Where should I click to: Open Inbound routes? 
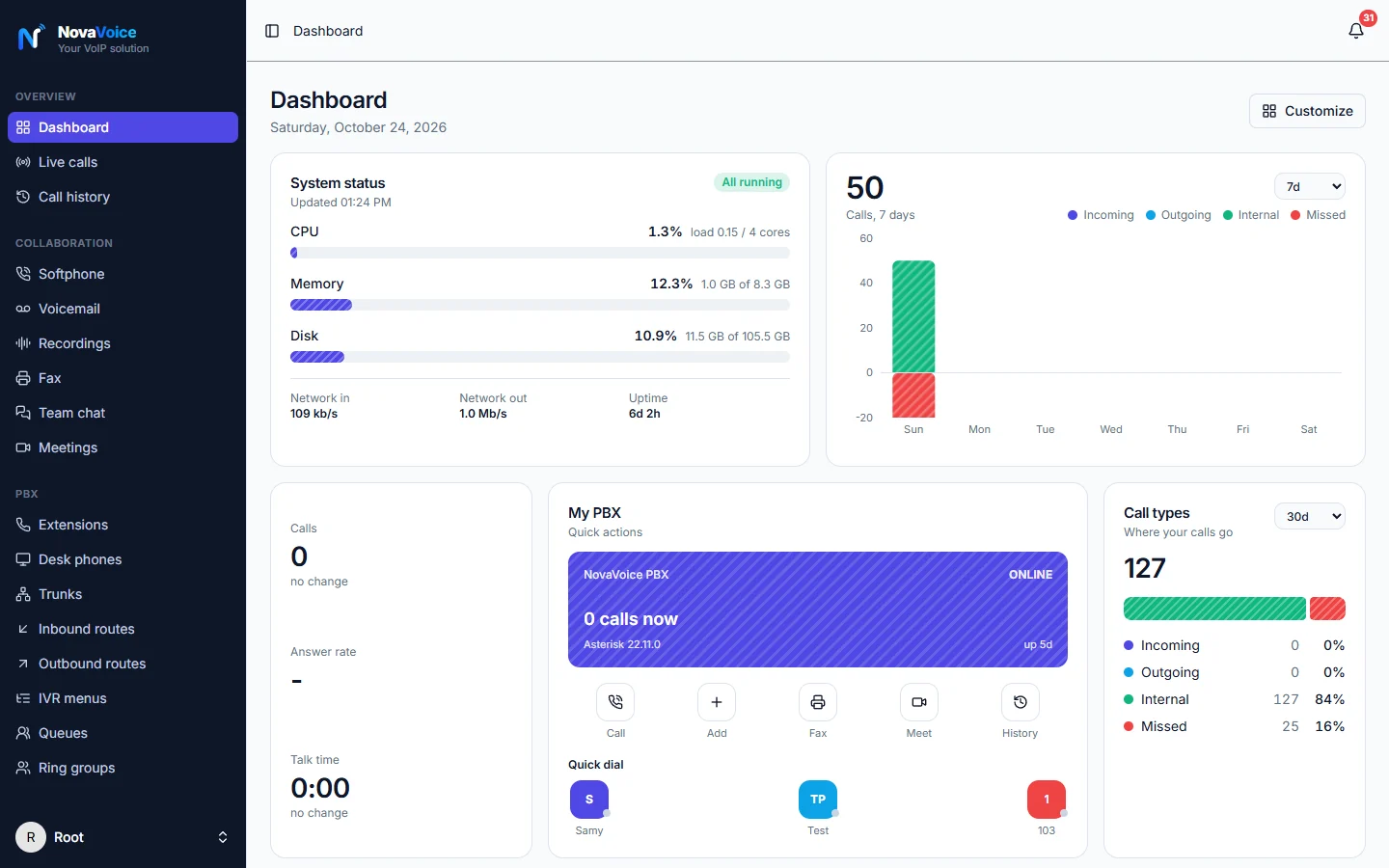click(123, 629)
